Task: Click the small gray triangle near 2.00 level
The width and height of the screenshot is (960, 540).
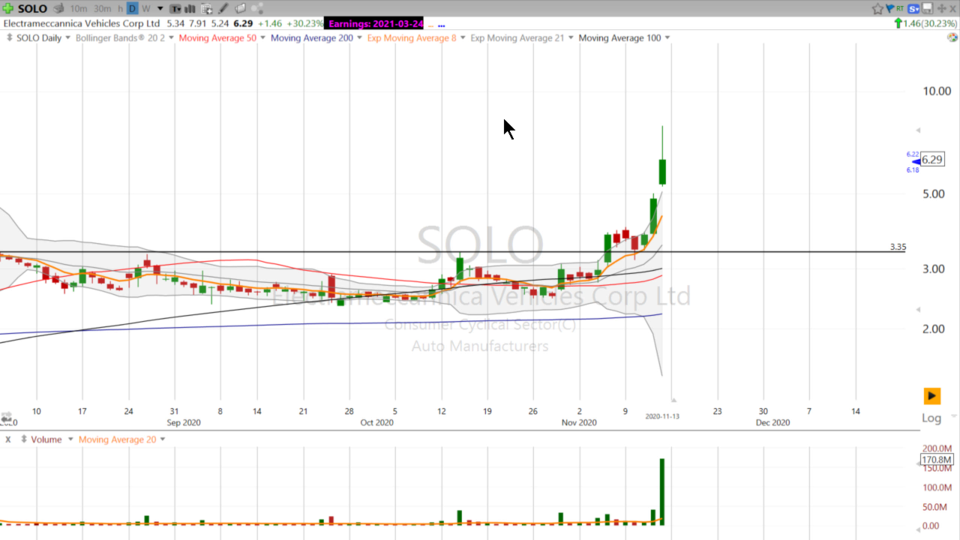Action: tap(918, 310)
